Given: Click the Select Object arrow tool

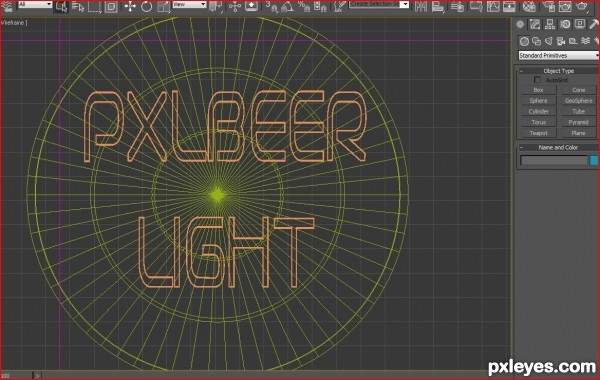Looking at the screenshot, I should [61, 7].
